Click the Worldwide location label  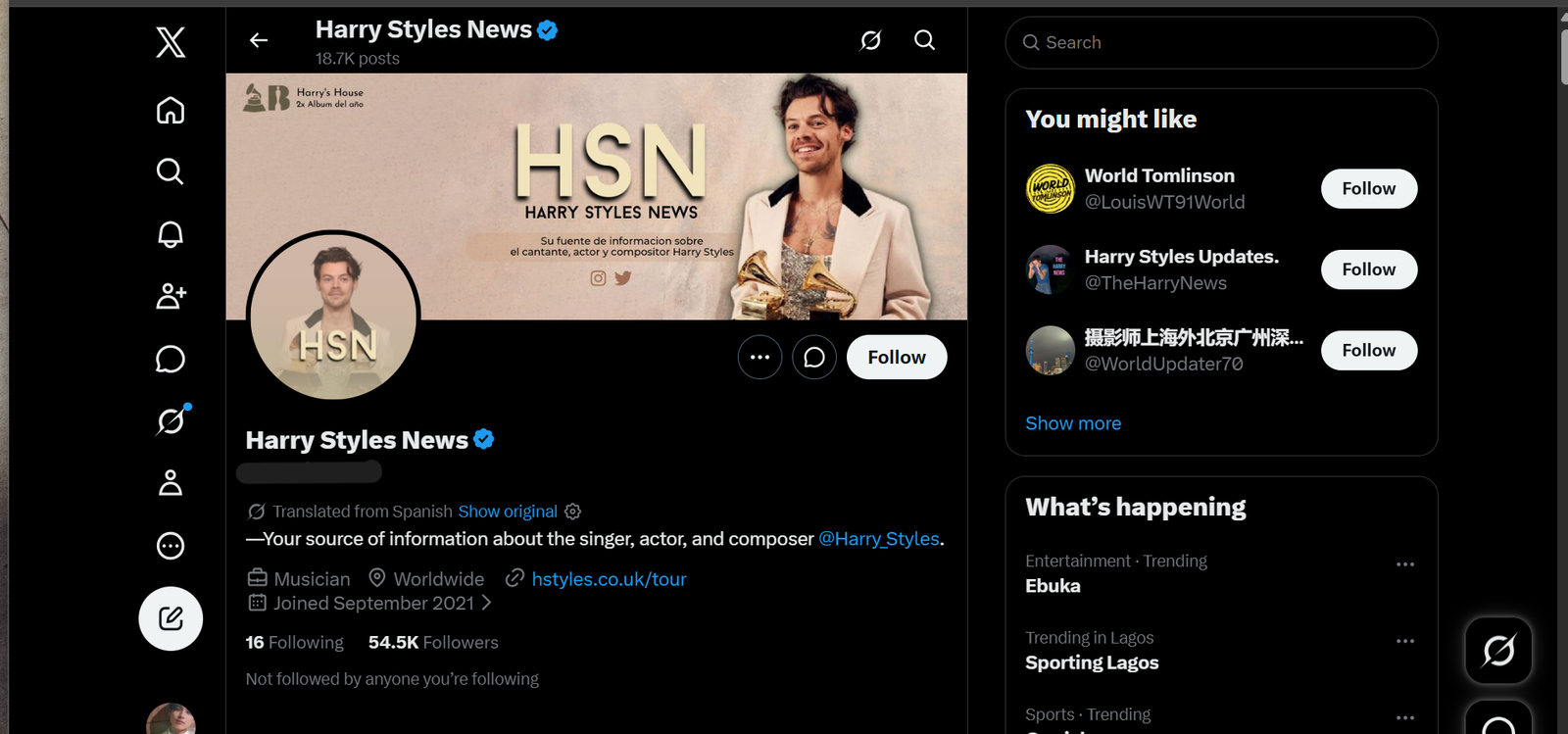click(x=439, y=579)
